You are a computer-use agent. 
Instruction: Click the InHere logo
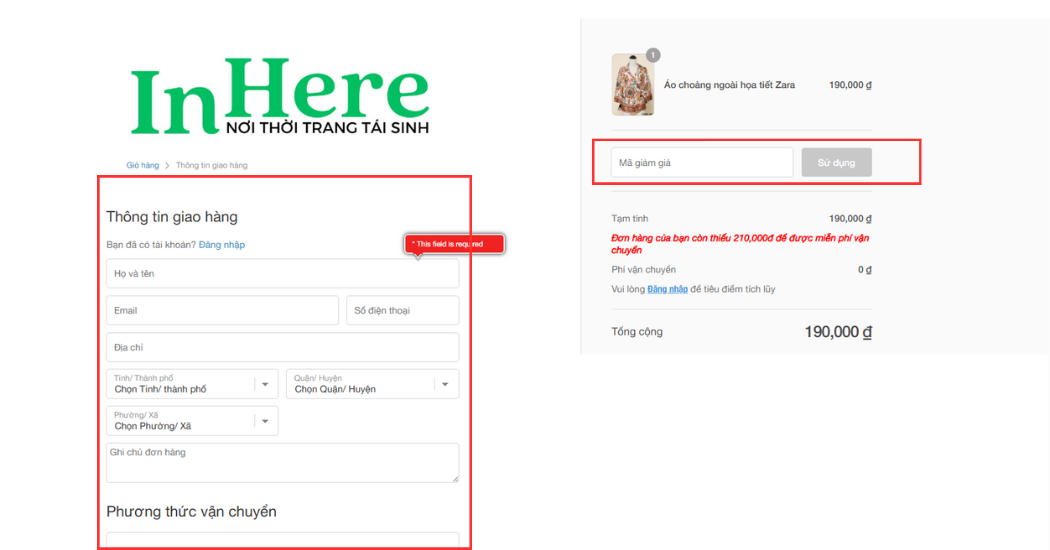(x=280, y=96)
